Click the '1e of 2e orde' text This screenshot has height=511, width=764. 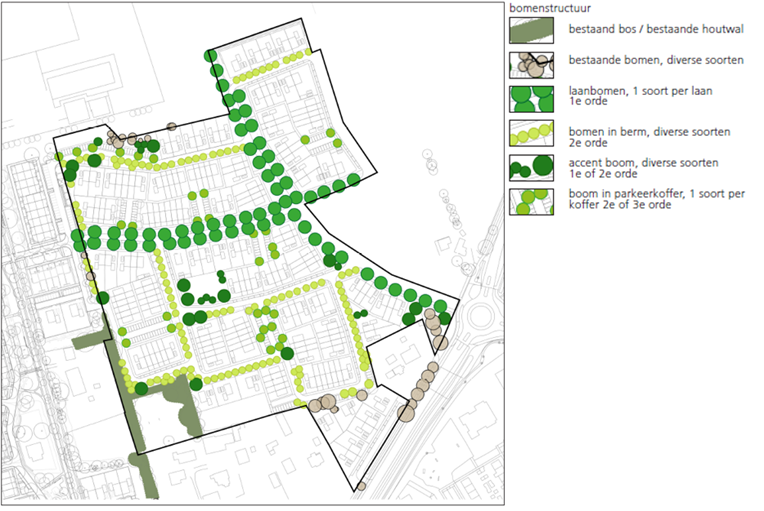click(603, 174)
